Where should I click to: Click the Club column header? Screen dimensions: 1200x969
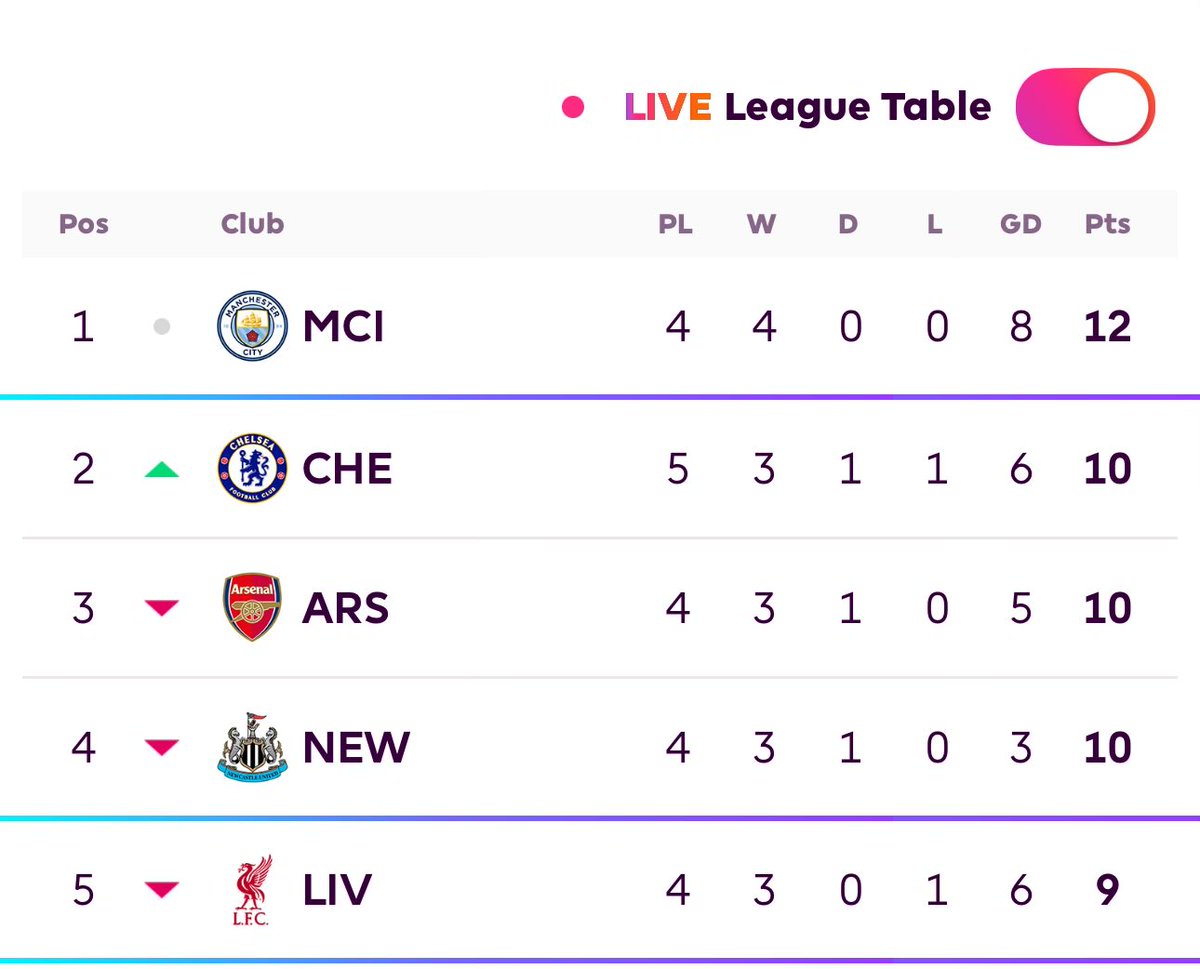252,223
